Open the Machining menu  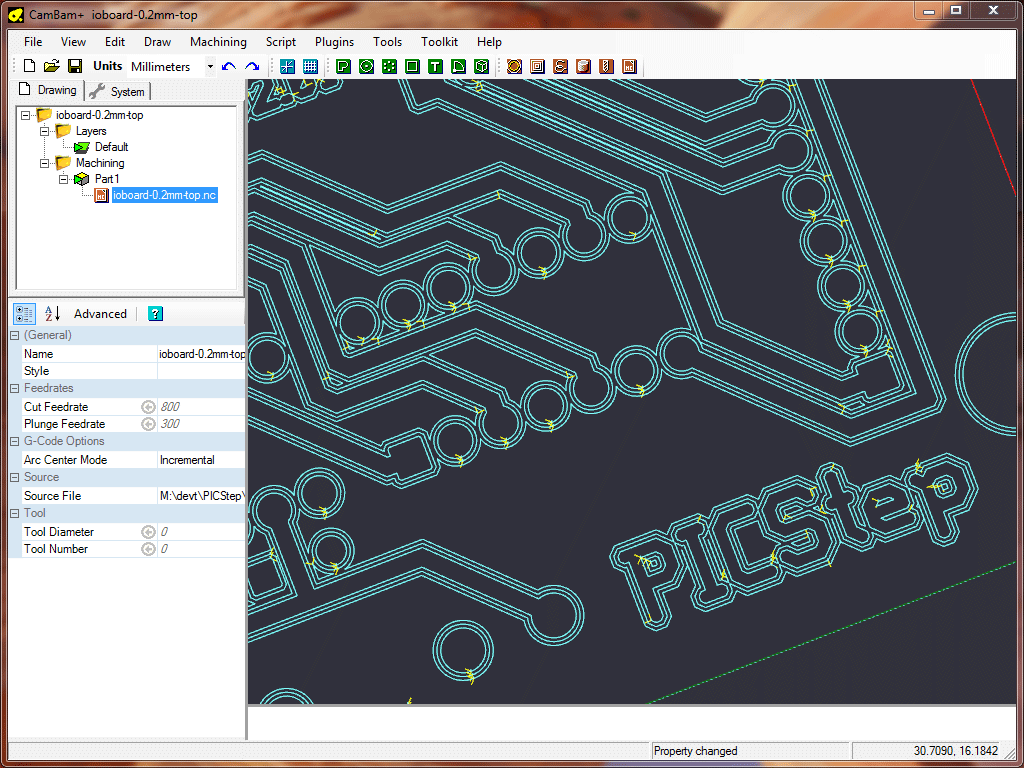point(218,42)
